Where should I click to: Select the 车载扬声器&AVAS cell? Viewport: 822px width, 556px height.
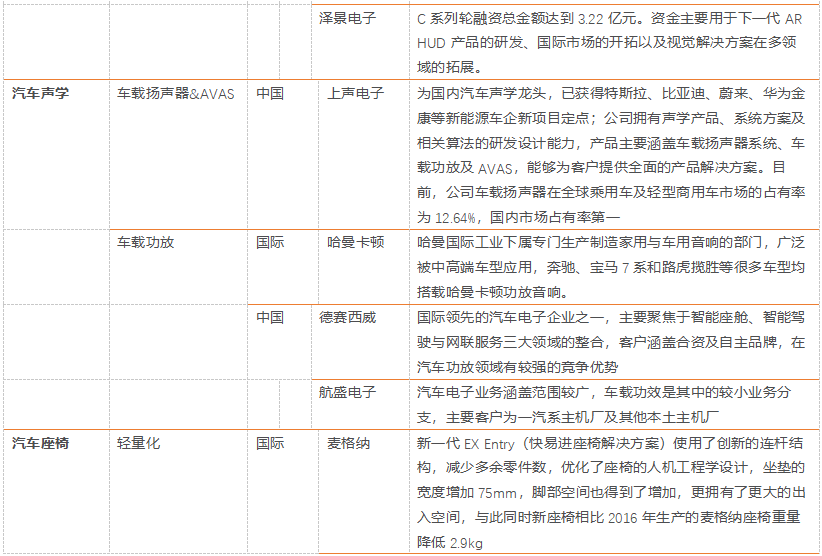pos(176,94)
